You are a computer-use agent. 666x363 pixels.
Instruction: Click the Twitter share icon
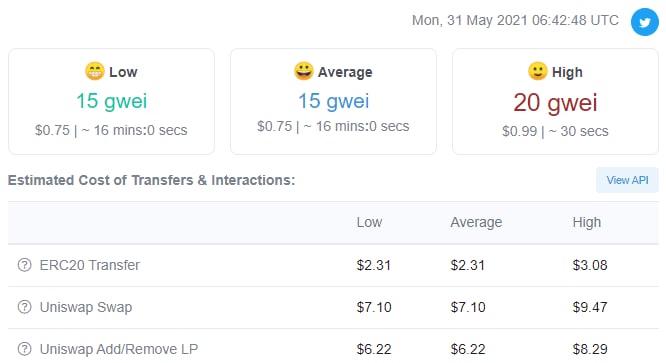point(644,22)
